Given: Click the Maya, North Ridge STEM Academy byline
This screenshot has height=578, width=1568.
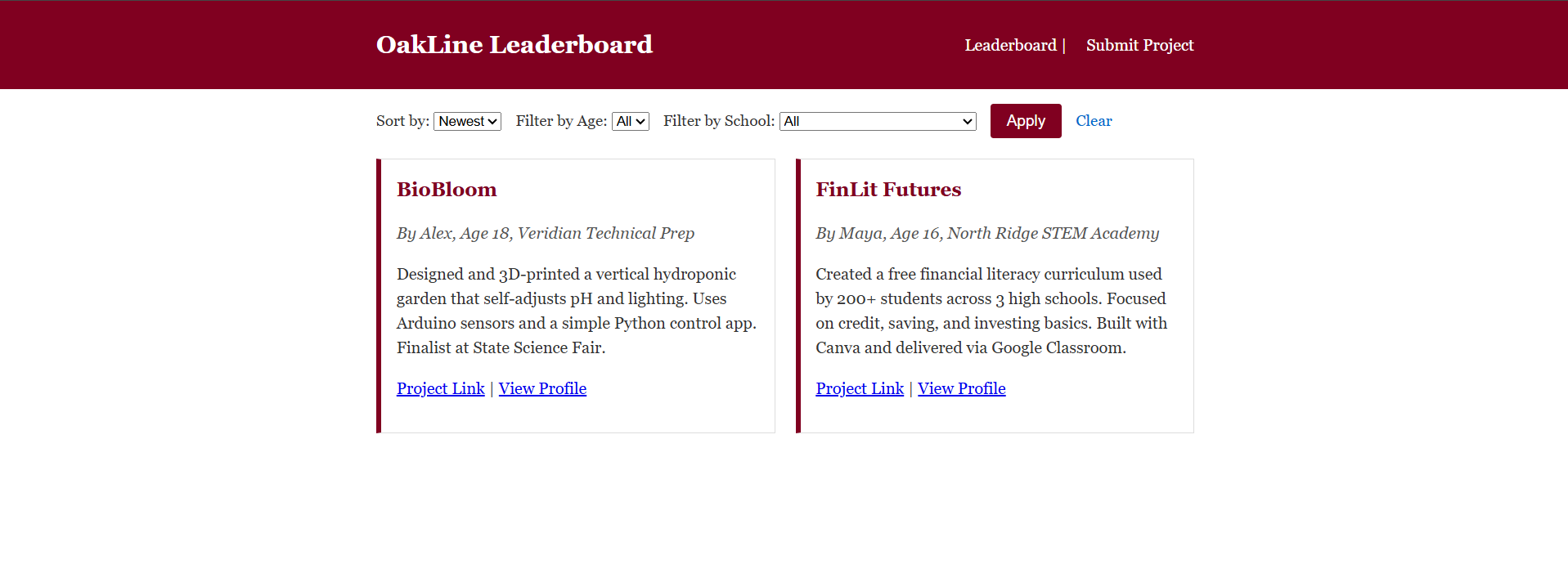Looking at the screenshot, I should 987,233.
